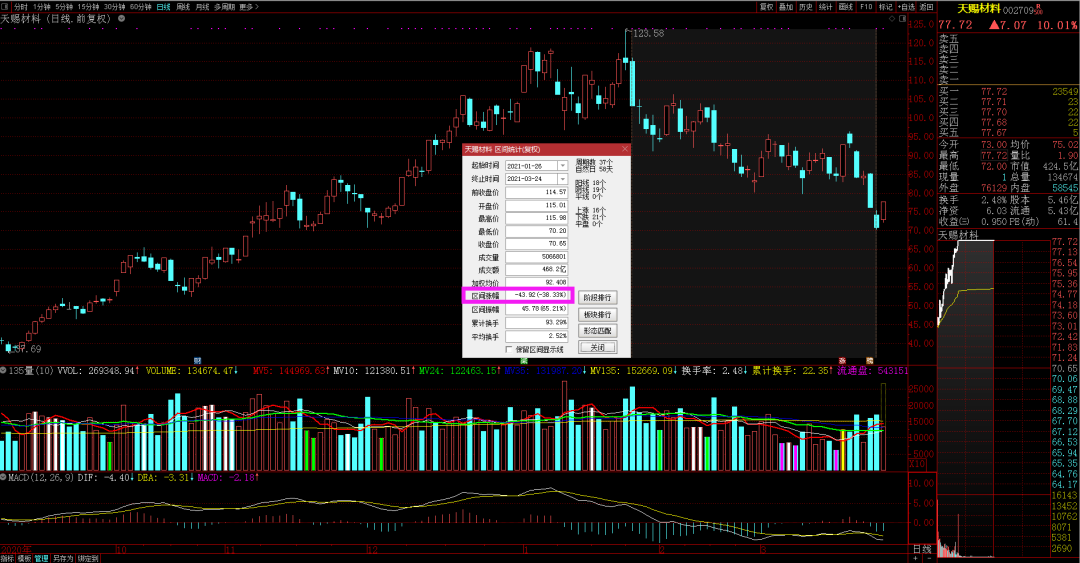Click the side panel toggle icon beside diamond
The image size is (1080, 563).
point(902,19)
